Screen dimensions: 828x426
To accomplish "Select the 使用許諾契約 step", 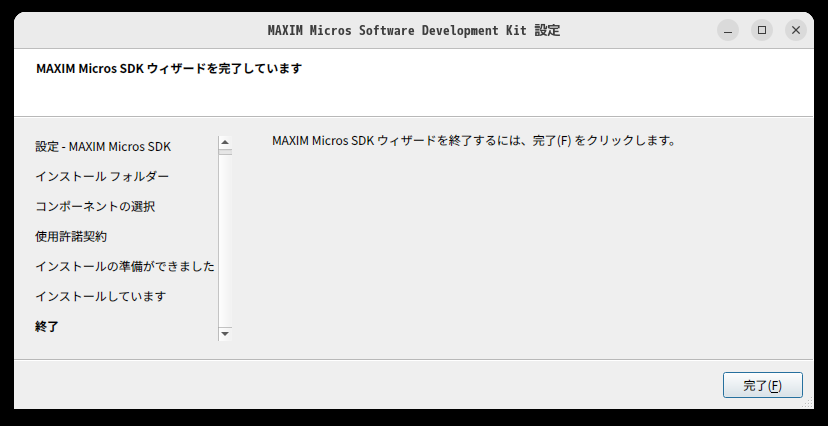I will pos(71,236).
